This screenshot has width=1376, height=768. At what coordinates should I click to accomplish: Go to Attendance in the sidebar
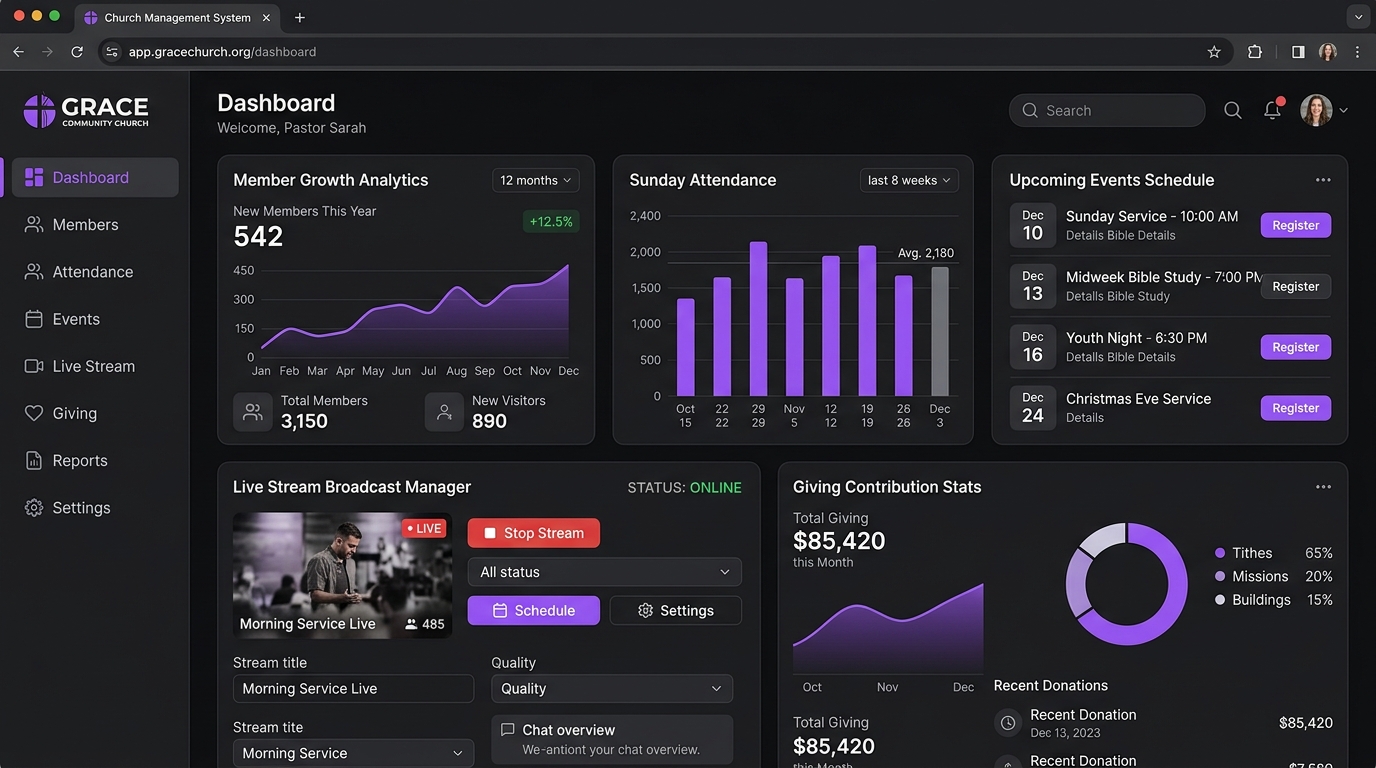tap(93, 272)
